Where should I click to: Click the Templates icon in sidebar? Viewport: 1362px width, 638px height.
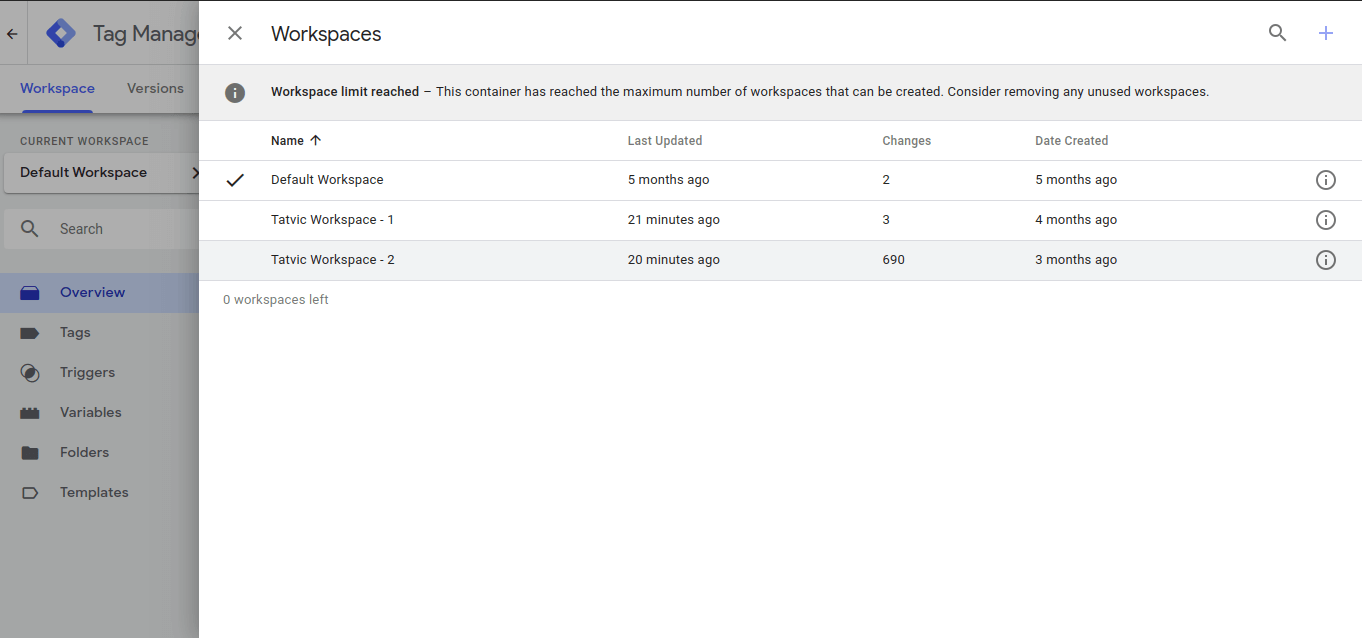click(x=30, y=493)
